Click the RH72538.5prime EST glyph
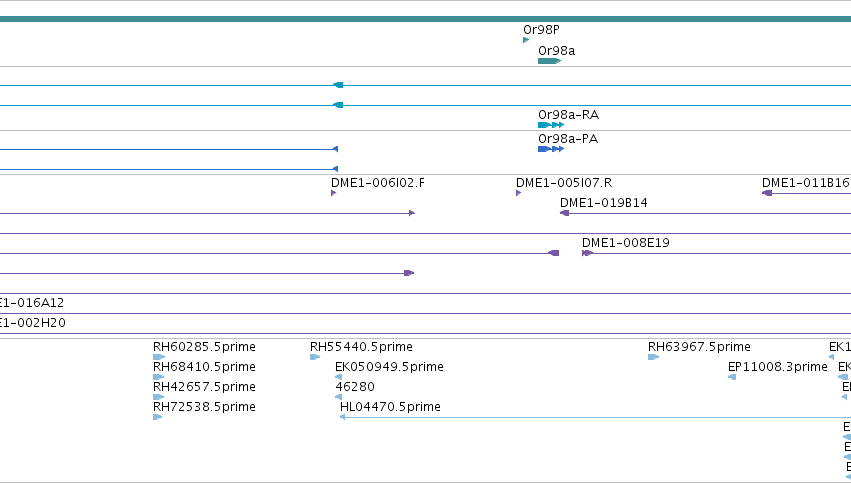Viewport: 851px width, 483px height. point(158,417)
